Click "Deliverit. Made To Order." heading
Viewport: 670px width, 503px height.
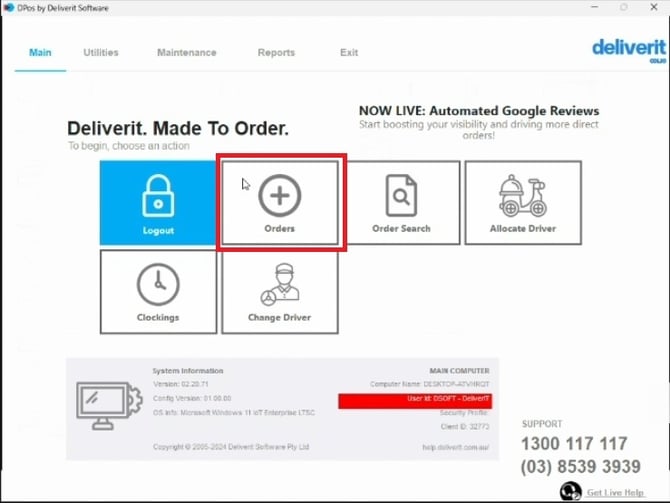click(178, 128)
